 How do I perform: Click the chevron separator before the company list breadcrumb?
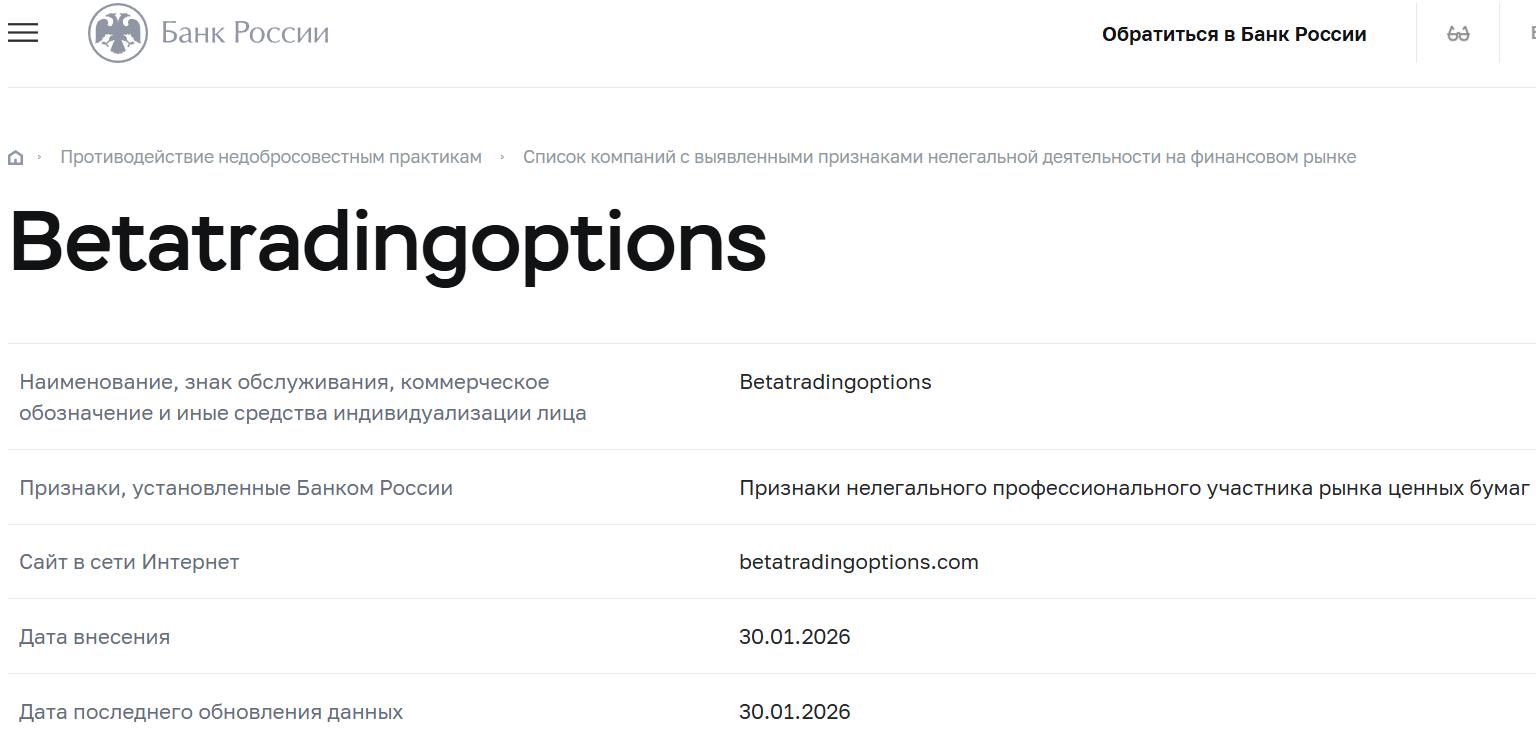(x=503, y=156)
